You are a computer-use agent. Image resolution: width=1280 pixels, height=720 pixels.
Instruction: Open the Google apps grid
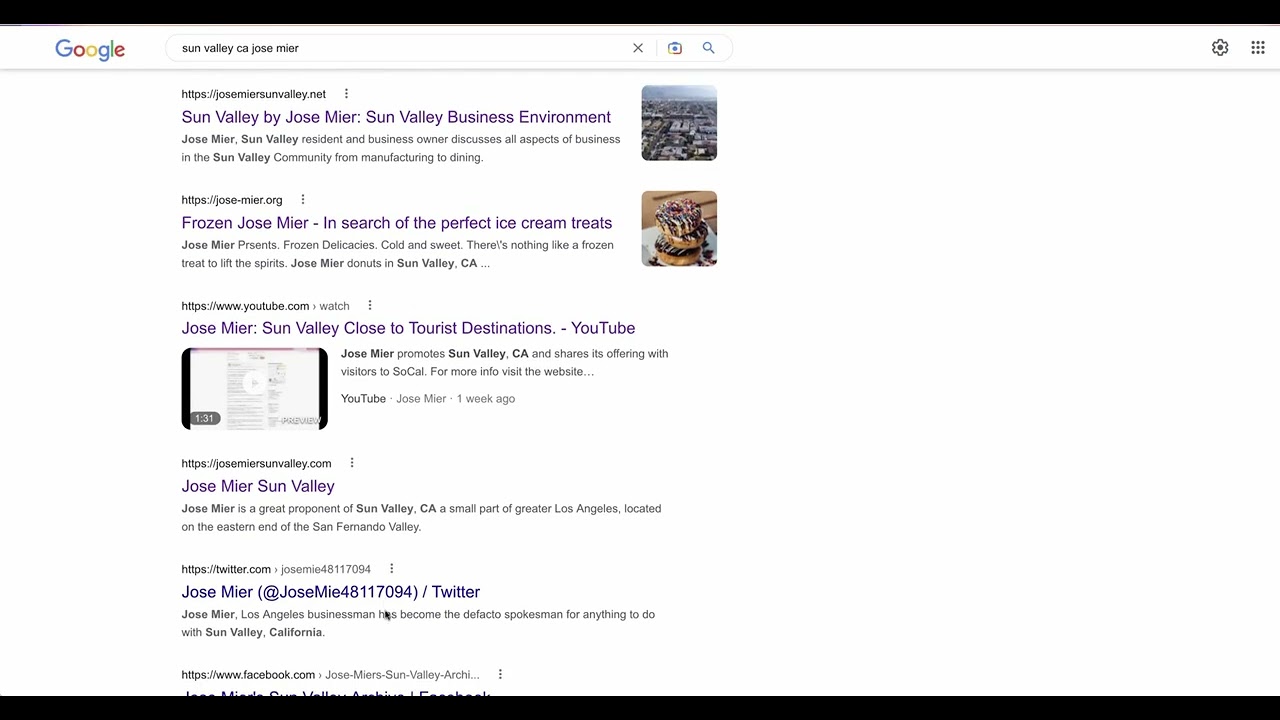[1258, 48]
